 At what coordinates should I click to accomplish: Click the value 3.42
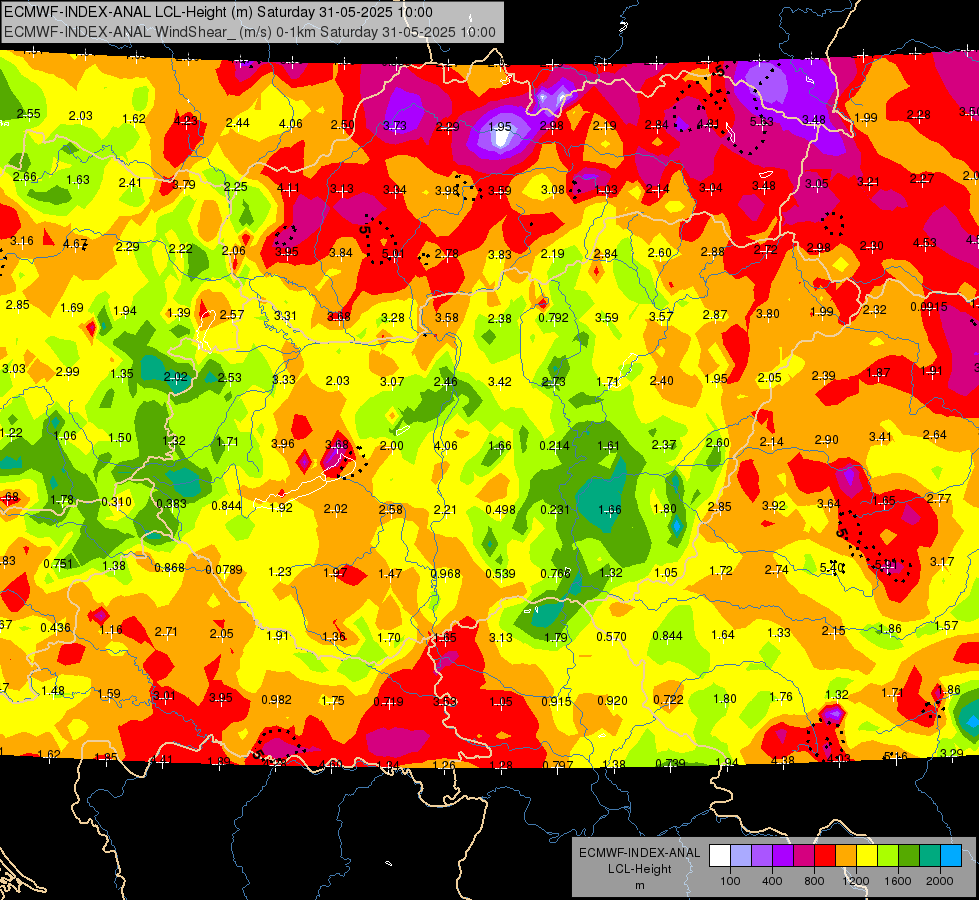coord(499,381)
